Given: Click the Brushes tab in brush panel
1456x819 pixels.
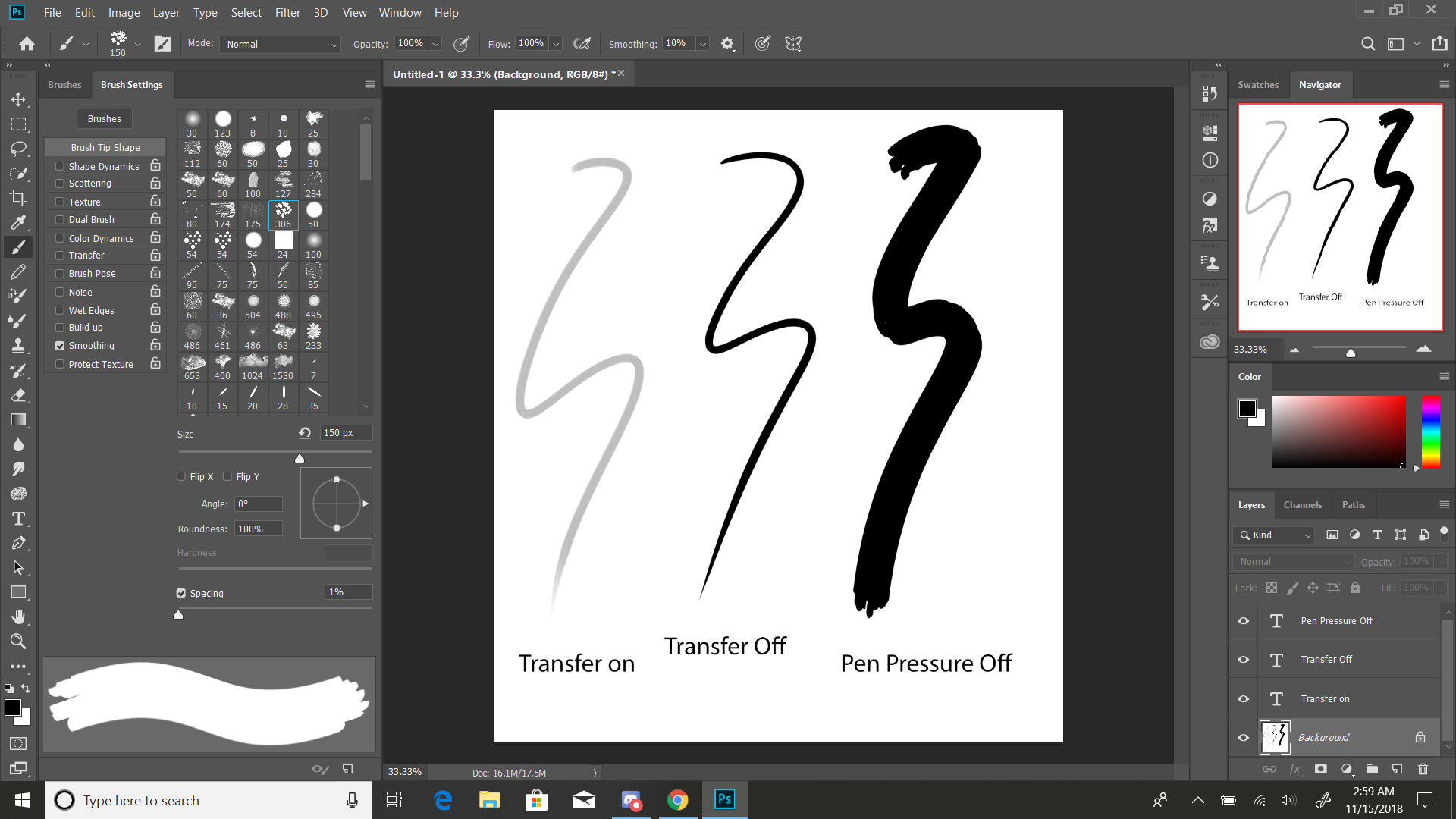Looking at the screenshot, I should click(x=63, y=84).
